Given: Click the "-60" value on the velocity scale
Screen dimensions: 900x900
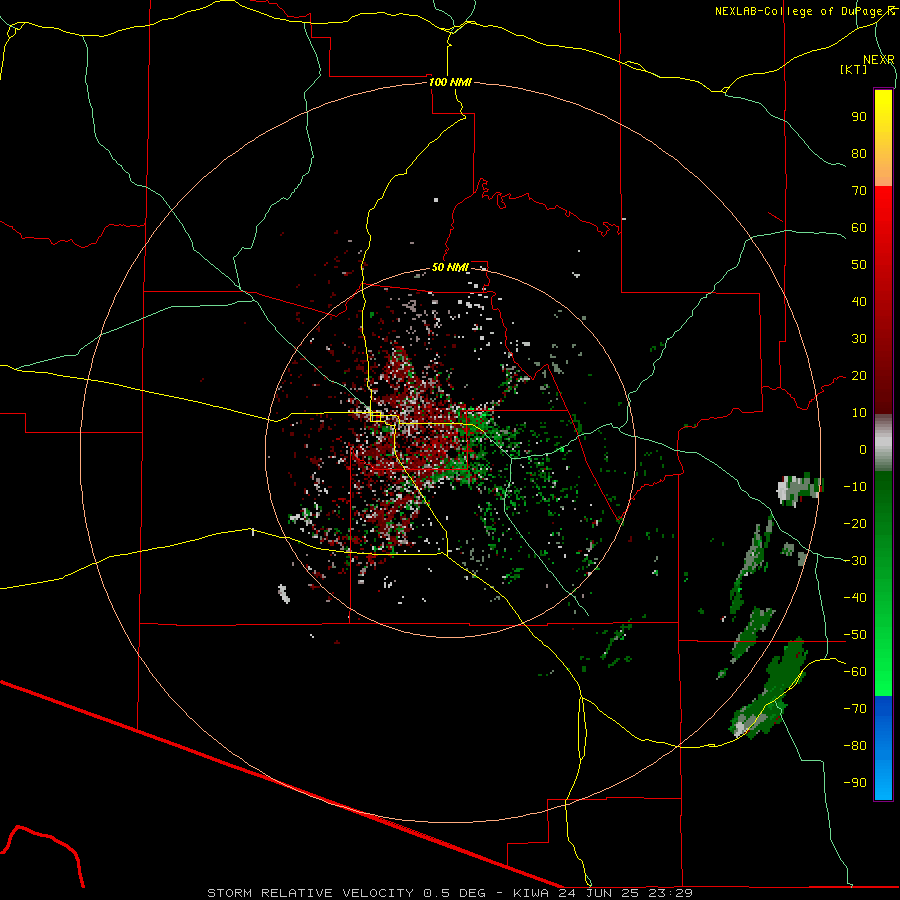Looking at the screenshot, I should [855, 672].
